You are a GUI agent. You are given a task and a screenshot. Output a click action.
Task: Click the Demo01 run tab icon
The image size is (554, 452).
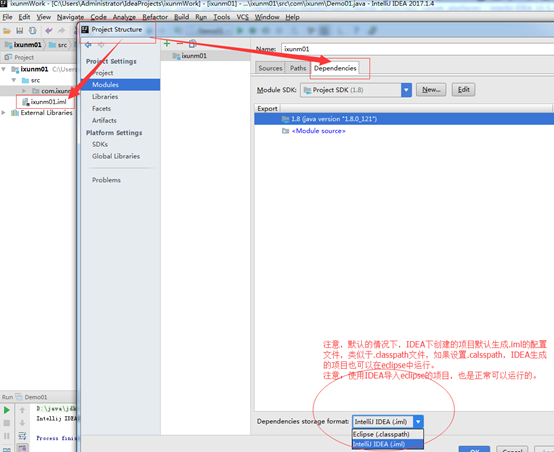point(19,397)
